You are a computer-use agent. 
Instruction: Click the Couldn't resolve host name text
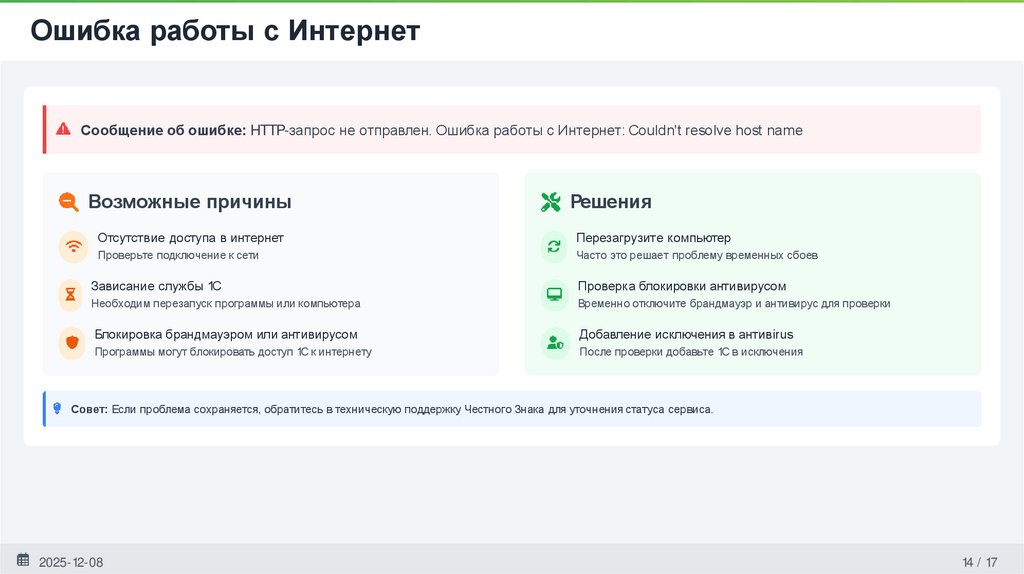715,130
